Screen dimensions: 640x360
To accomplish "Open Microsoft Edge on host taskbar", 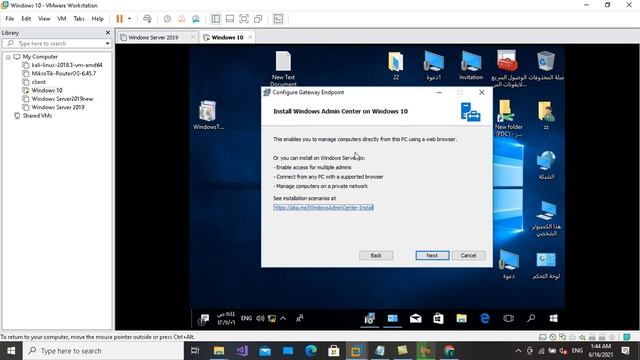I will [x=311, y=351].
